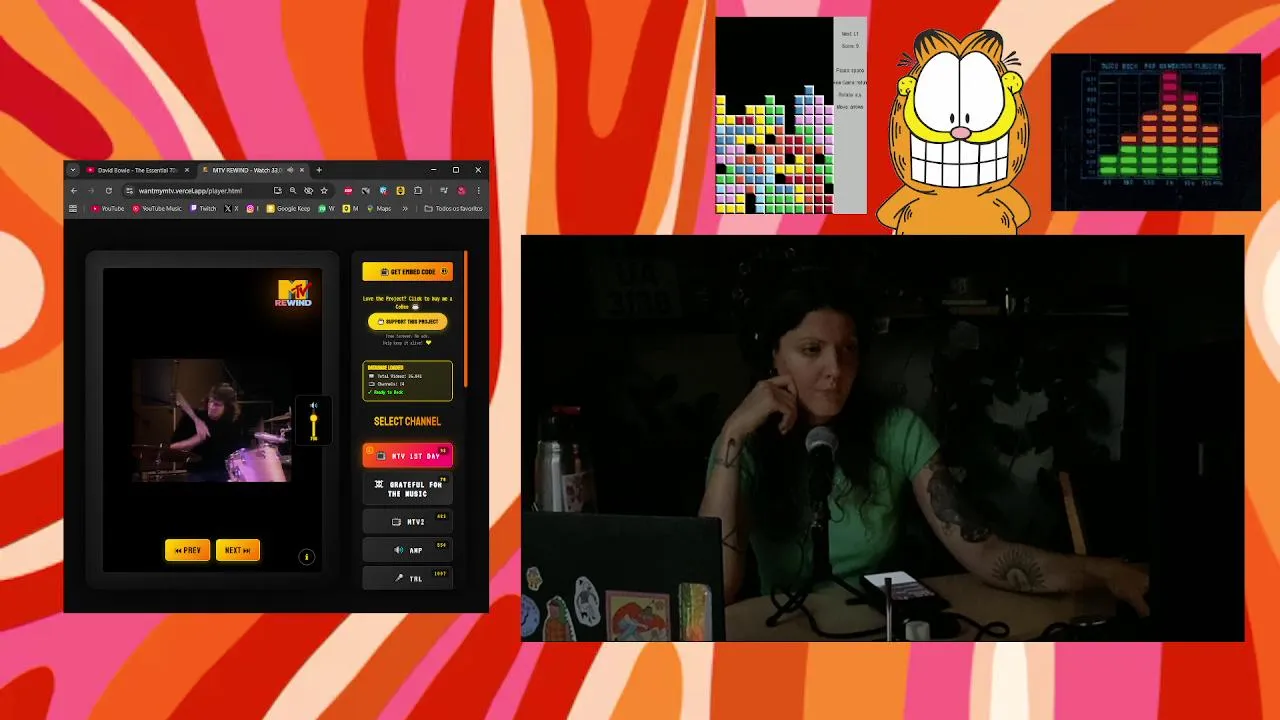The image size is (1280, 720).
Task: Adjust the yellow volume slider
Action: click(313, 427)
